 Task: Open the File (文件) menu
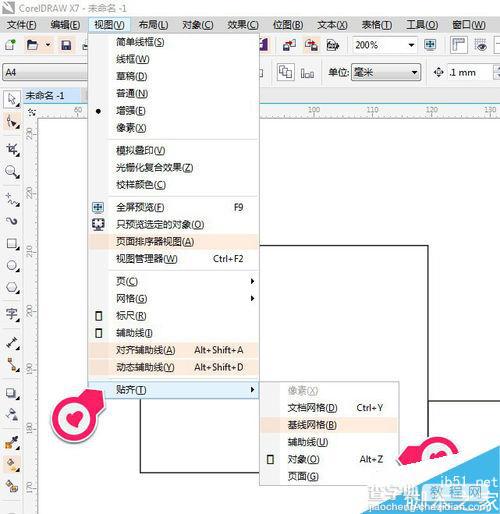21,25
